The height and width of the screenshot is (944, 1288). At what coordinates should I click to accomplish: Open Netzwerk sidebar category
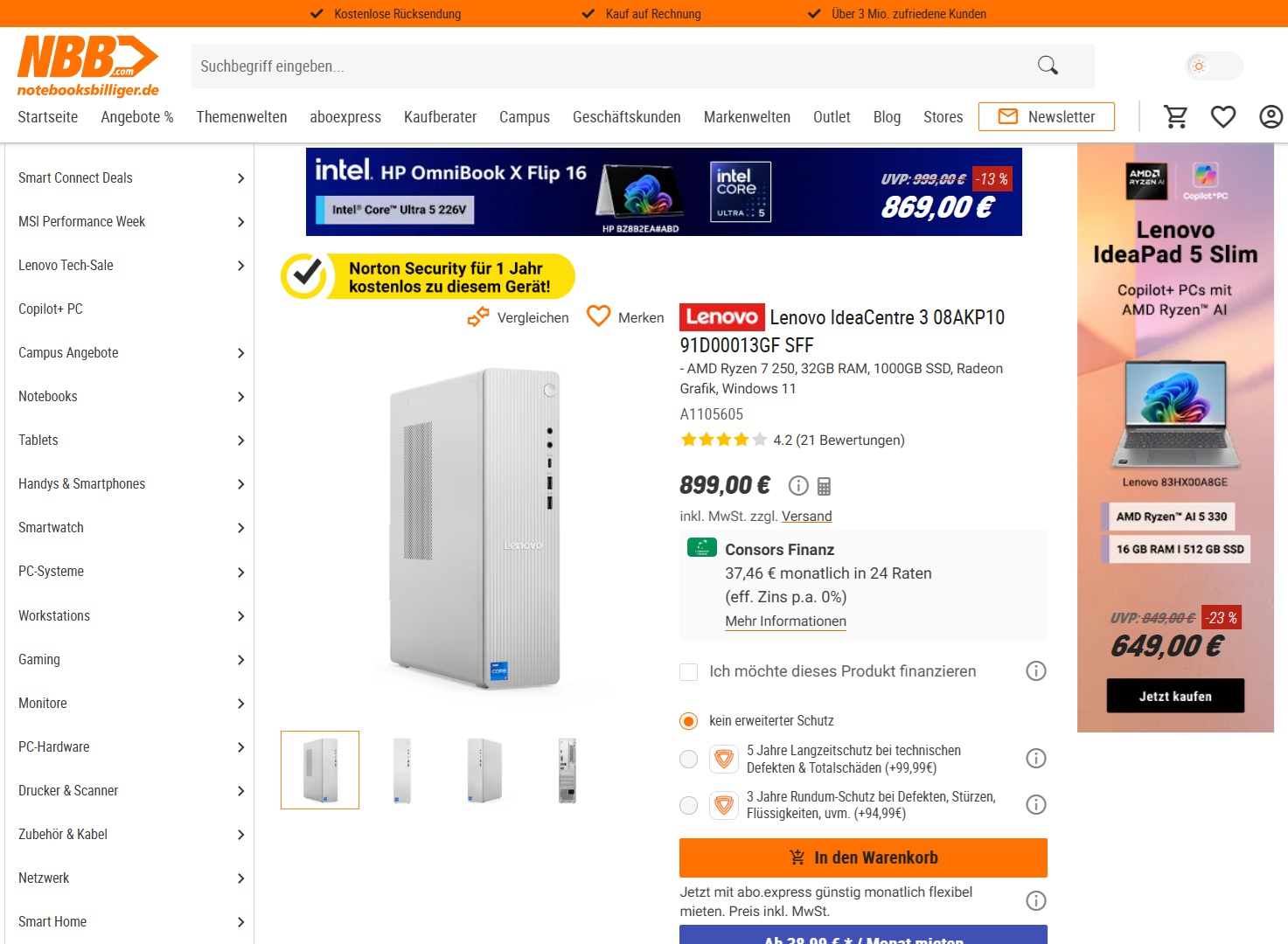tap(44, 878)
